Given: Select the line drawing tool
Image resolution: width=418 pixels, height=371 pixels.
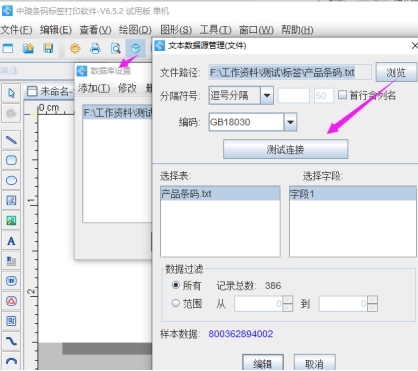Looking at the screenshot, I should 11,140.
